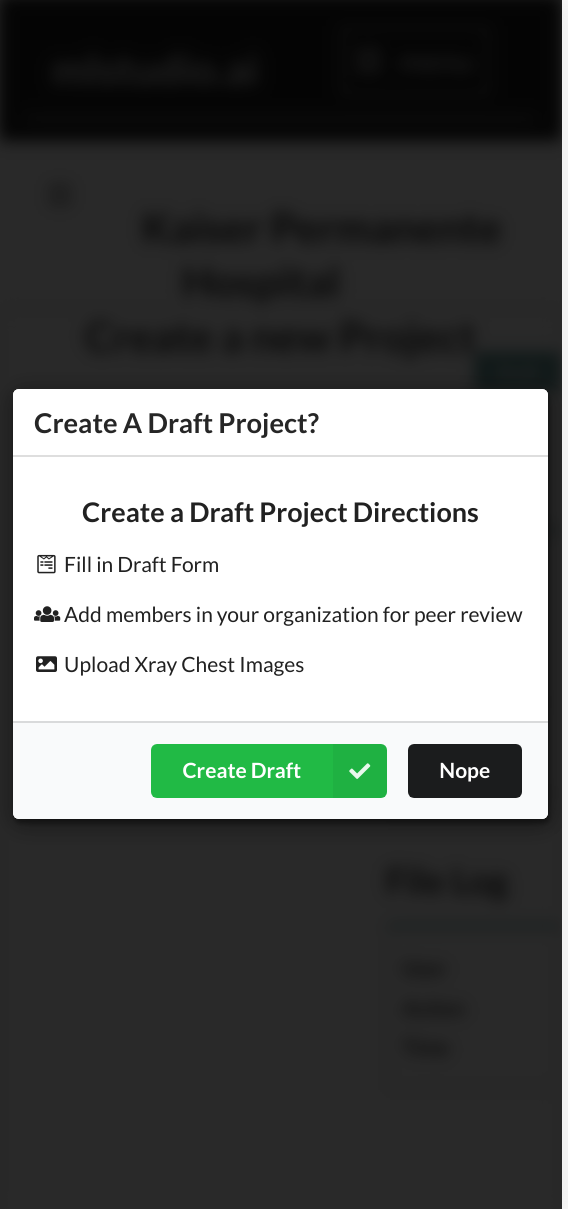Click the Create A Draft Project? modal title

(x=177, y=423)
